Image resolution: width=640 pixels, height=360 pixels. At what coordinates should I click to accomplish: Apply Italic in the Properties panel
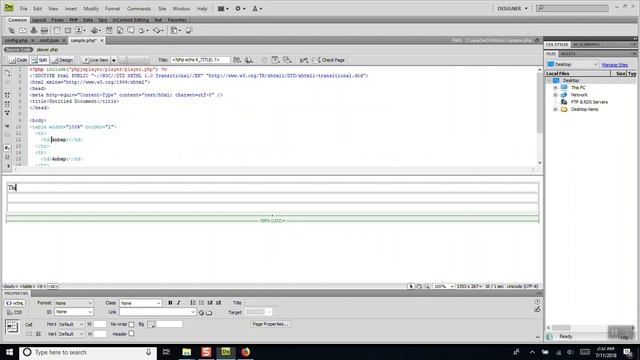point(178,303)
